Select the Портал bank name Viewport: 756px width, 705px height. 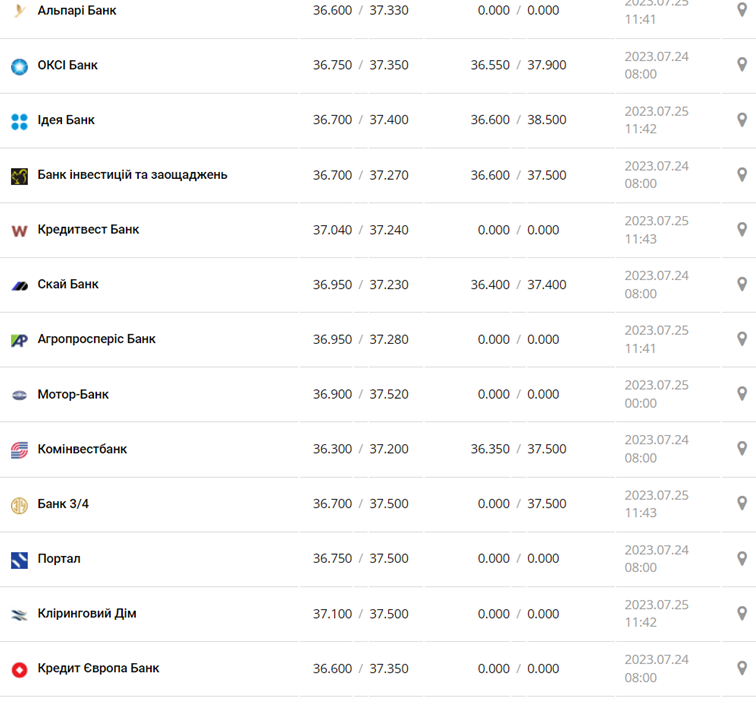(59, 558)
